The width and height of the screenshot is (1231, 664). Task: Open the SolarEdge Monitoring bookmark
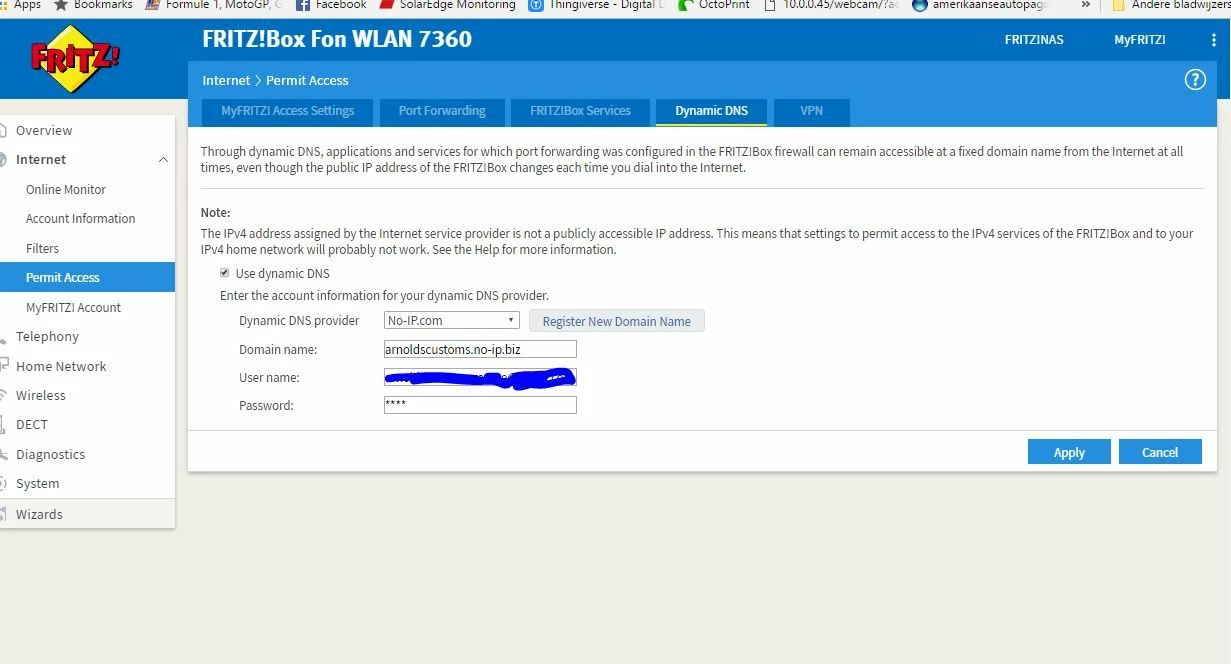click(447, 5)
